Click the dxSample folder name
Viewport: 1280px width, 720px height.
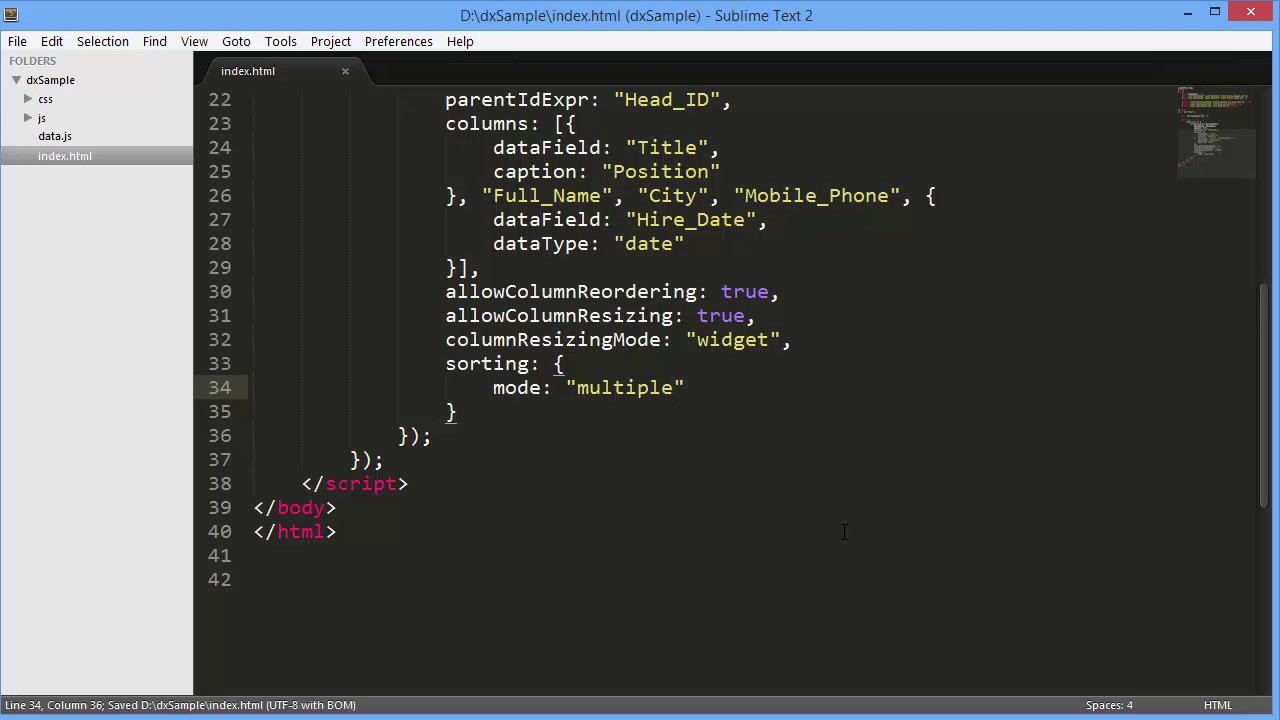point(51,80)
